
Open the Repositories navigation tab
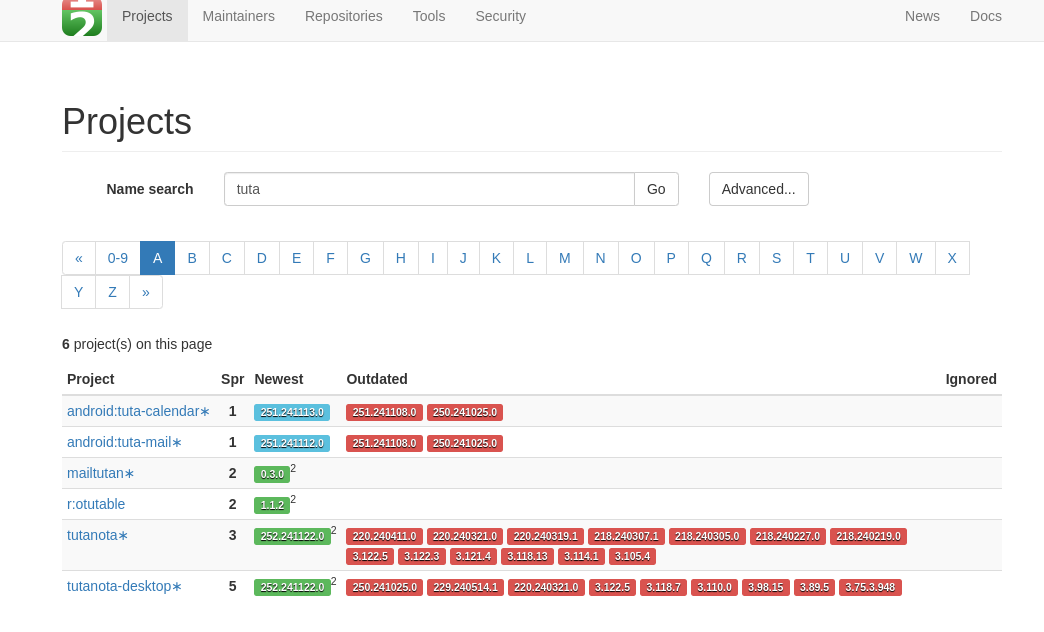(x=343, y=16)
